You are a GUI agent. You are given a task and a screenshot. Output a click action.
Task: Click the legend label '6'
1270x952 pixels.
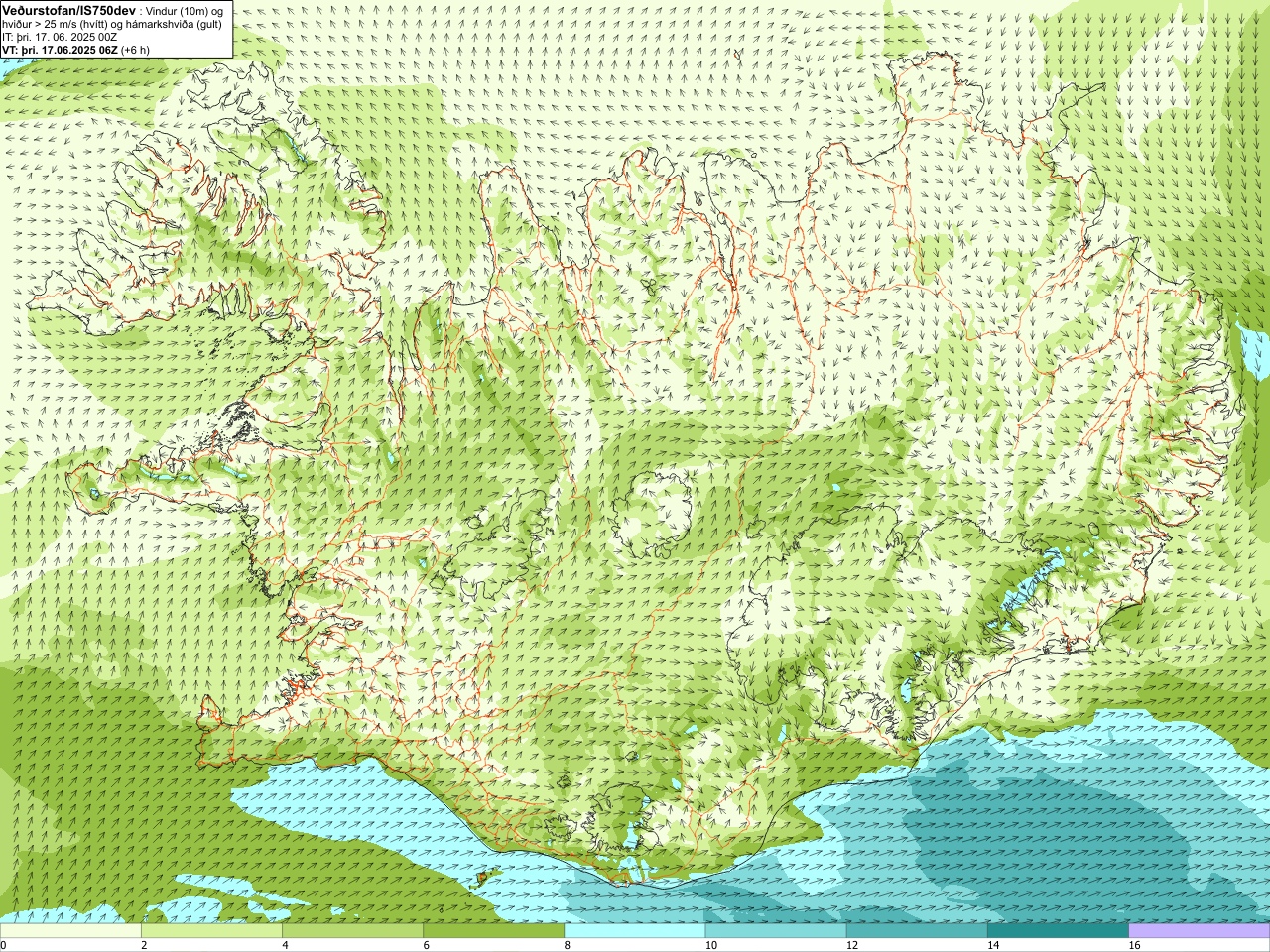[x=426, y=945]
